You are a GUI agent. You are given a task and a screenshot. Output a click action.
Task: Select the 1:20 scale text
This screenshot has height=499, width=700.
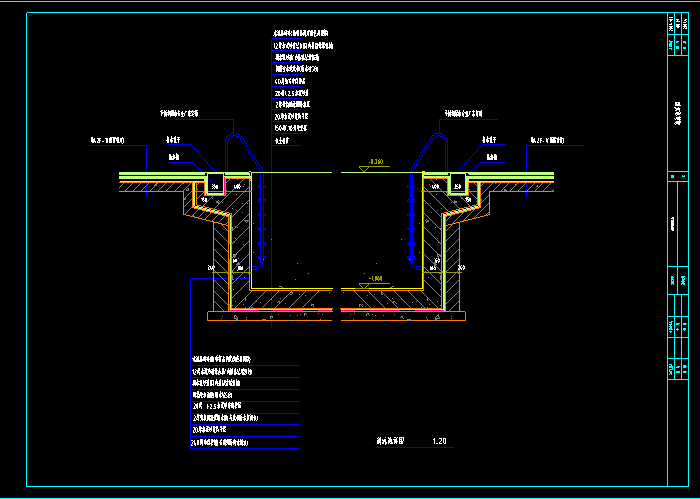439,441
